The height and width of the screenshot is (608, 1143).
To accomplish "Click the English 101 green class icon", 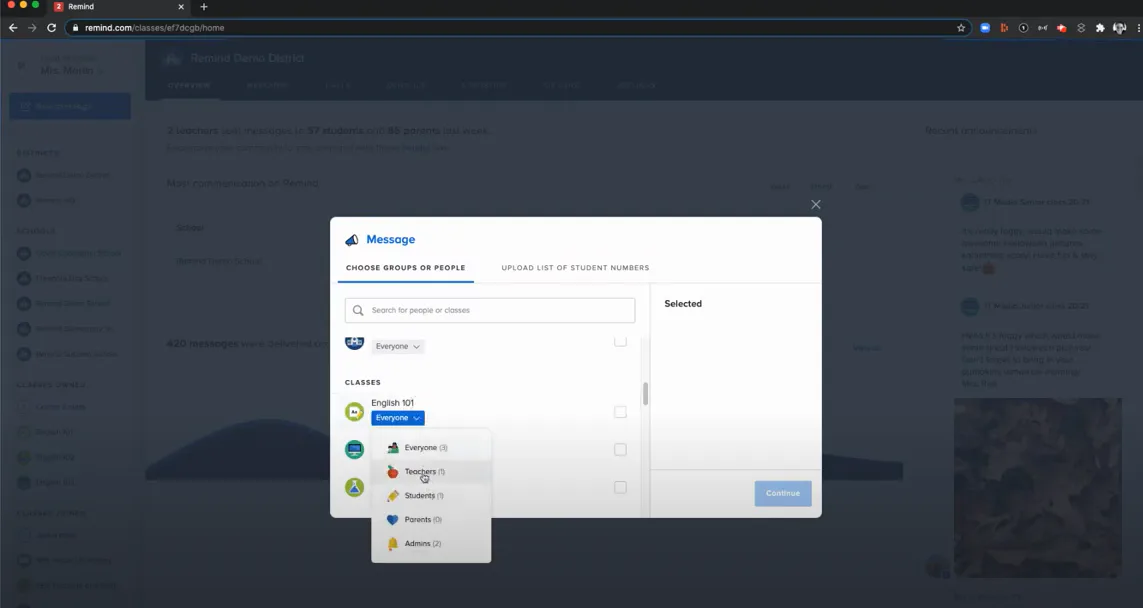I will pos(354,410).
